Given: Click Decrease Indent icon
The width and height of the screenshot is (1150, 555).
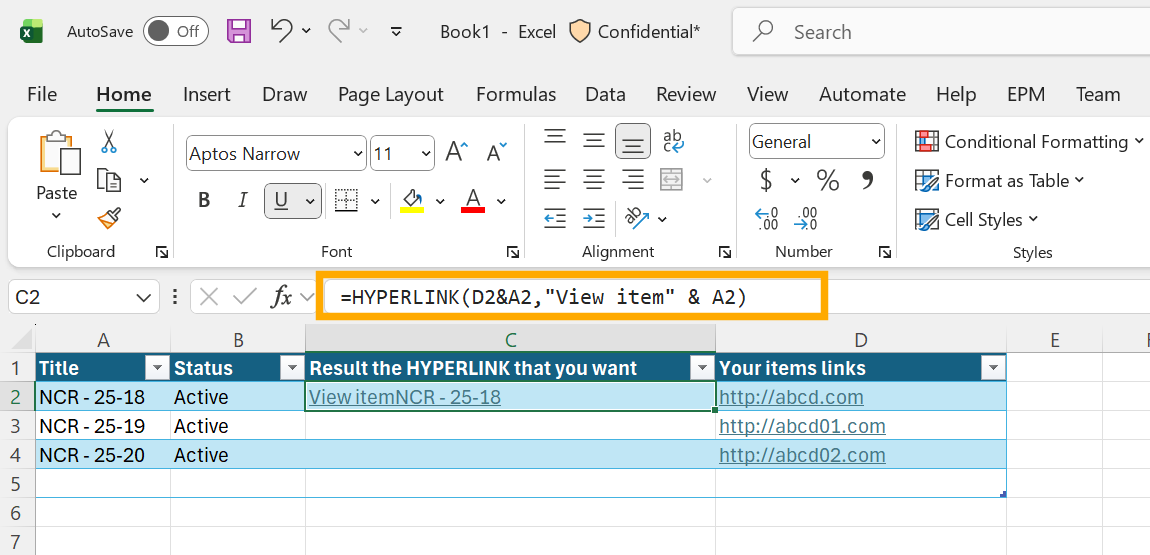Looking at the screenshot, I should click(x=555, y=218).
